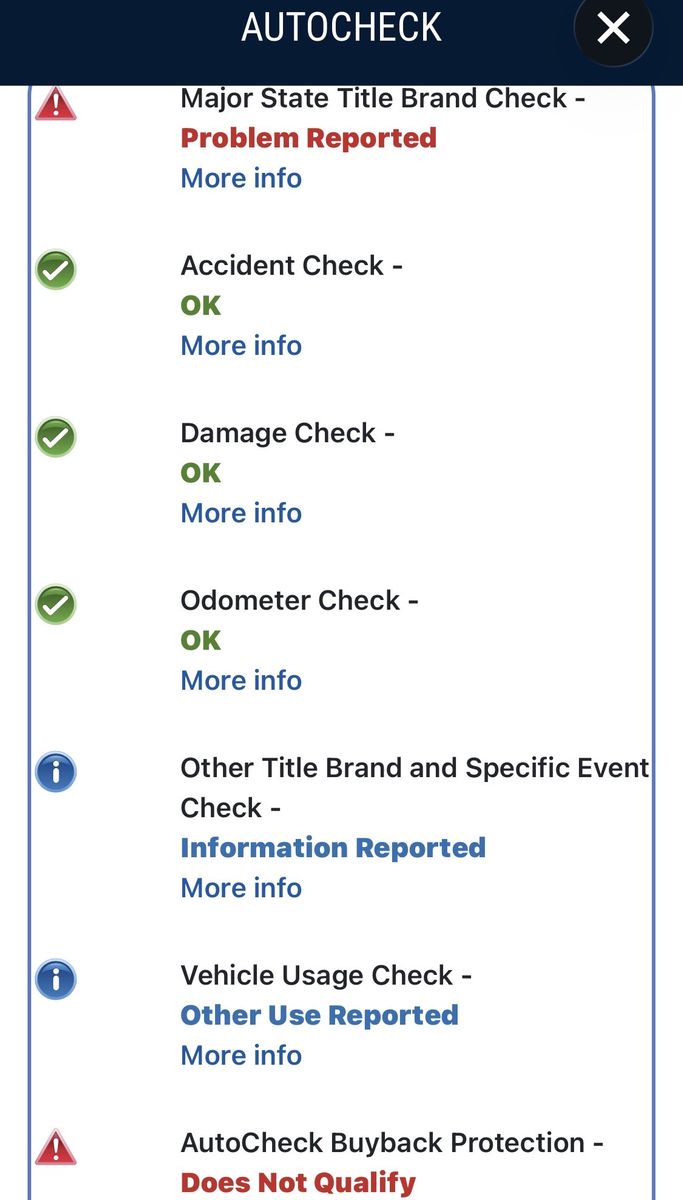The height and width of the screenshot is (1200, 683).
Task: Click the green checkmark beside Damage Check
Action: point(56,437)
